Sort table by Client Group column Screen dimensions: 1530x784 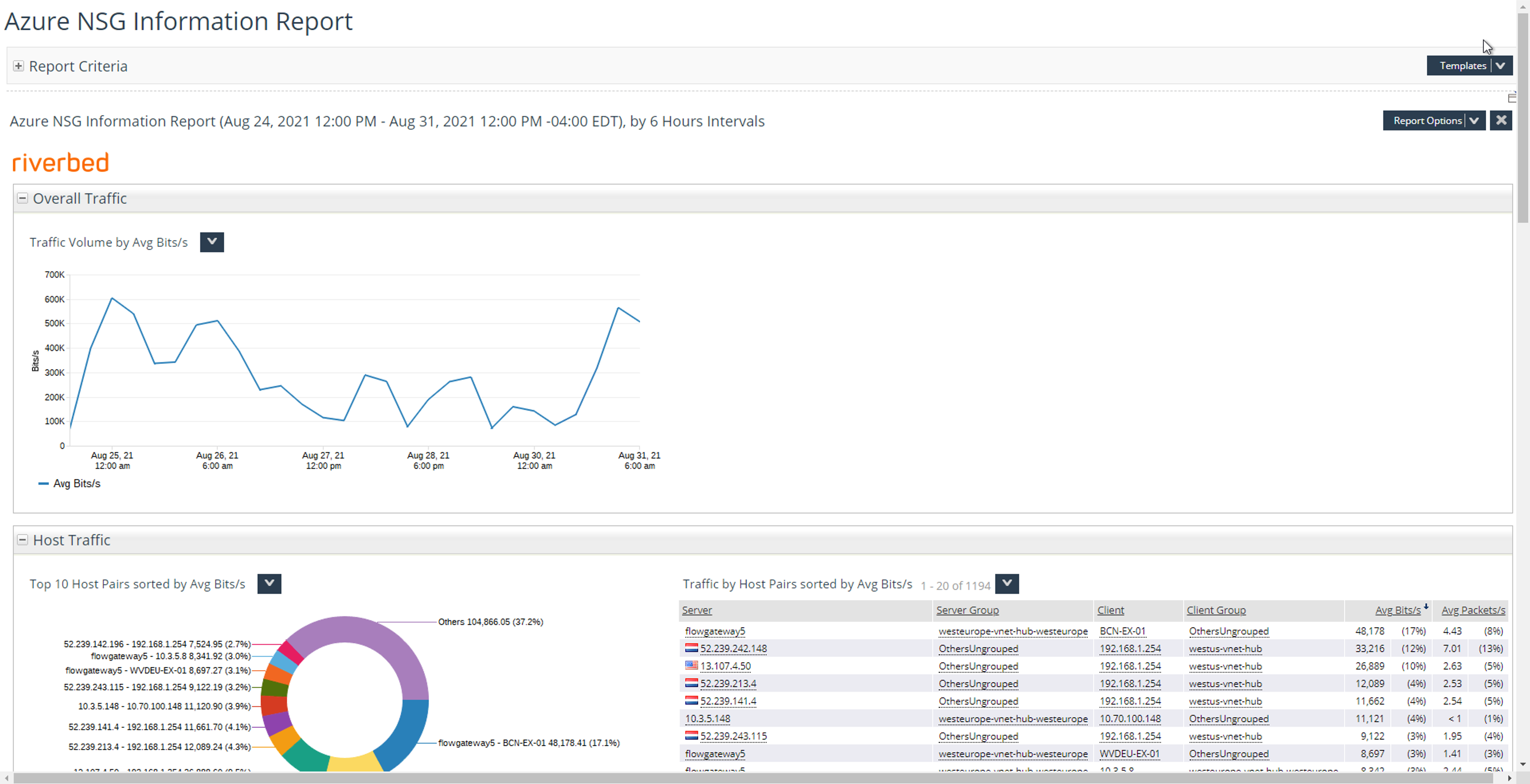click(x=1216, y=610)
